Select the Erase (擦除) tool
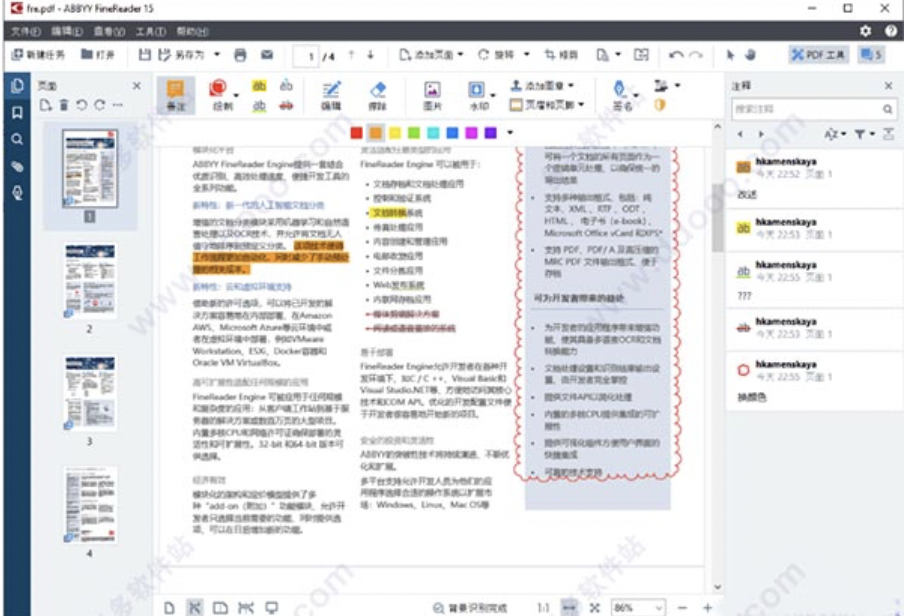This screenshot has width=904, height=616. pyautogui.click(x=378, y=96)
